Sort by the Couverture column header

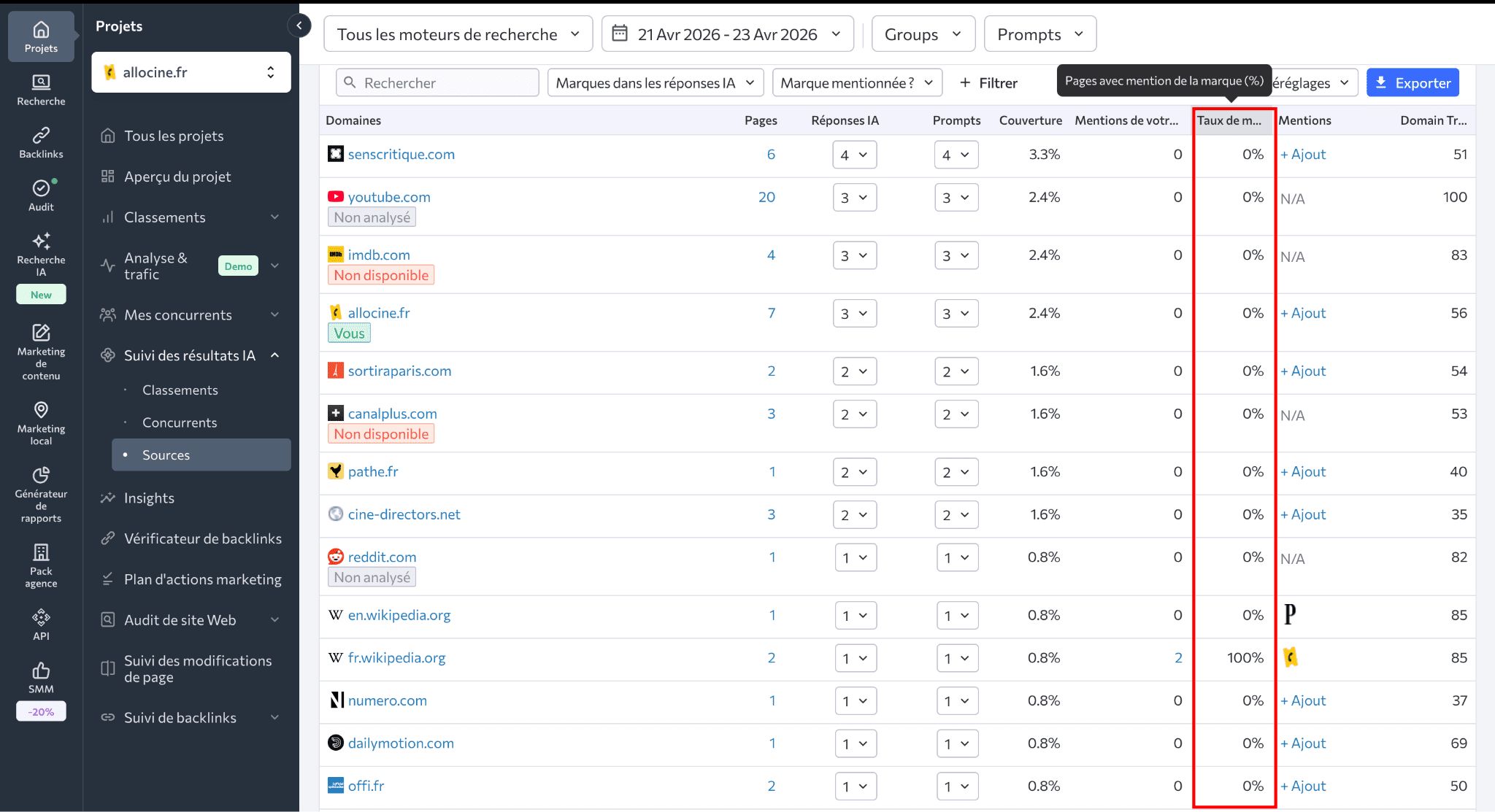[x=1030, y=120]
